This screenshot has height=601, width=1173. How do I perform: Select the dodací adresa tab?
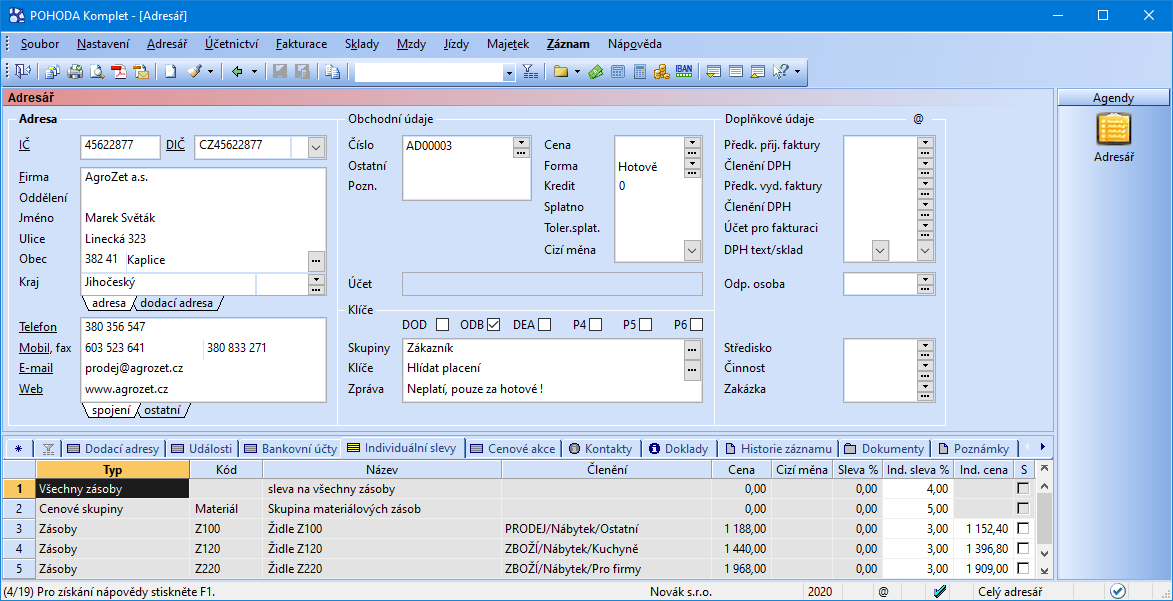pos(177,304)
